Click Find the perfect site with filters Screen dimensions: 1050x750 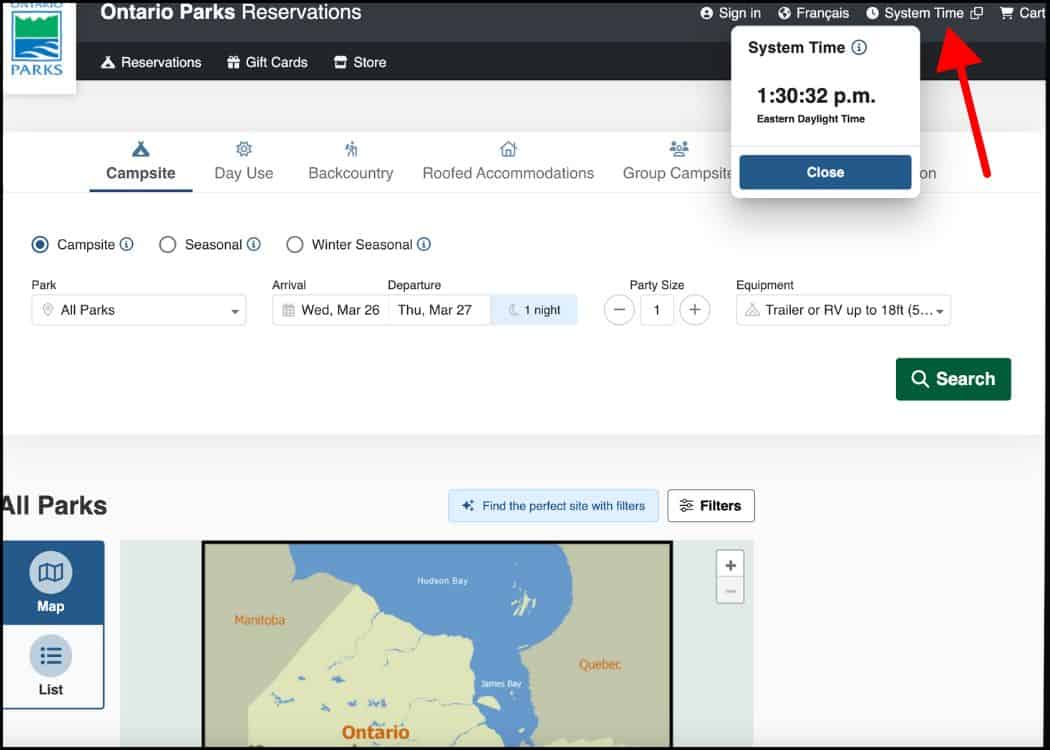click(x=553, y=506)
